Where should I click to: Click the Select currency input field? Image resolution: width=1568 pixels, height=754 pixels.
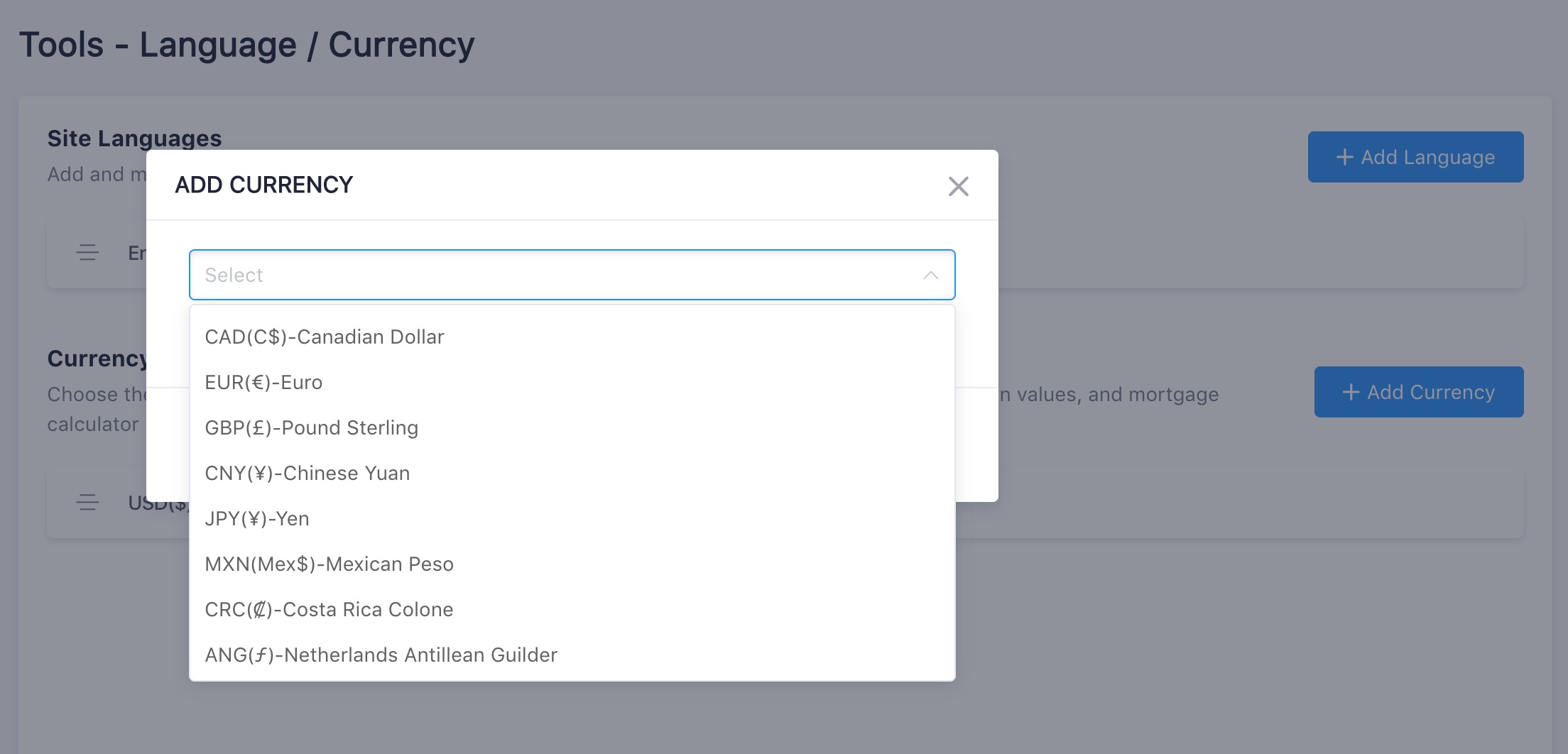point(572,275)
